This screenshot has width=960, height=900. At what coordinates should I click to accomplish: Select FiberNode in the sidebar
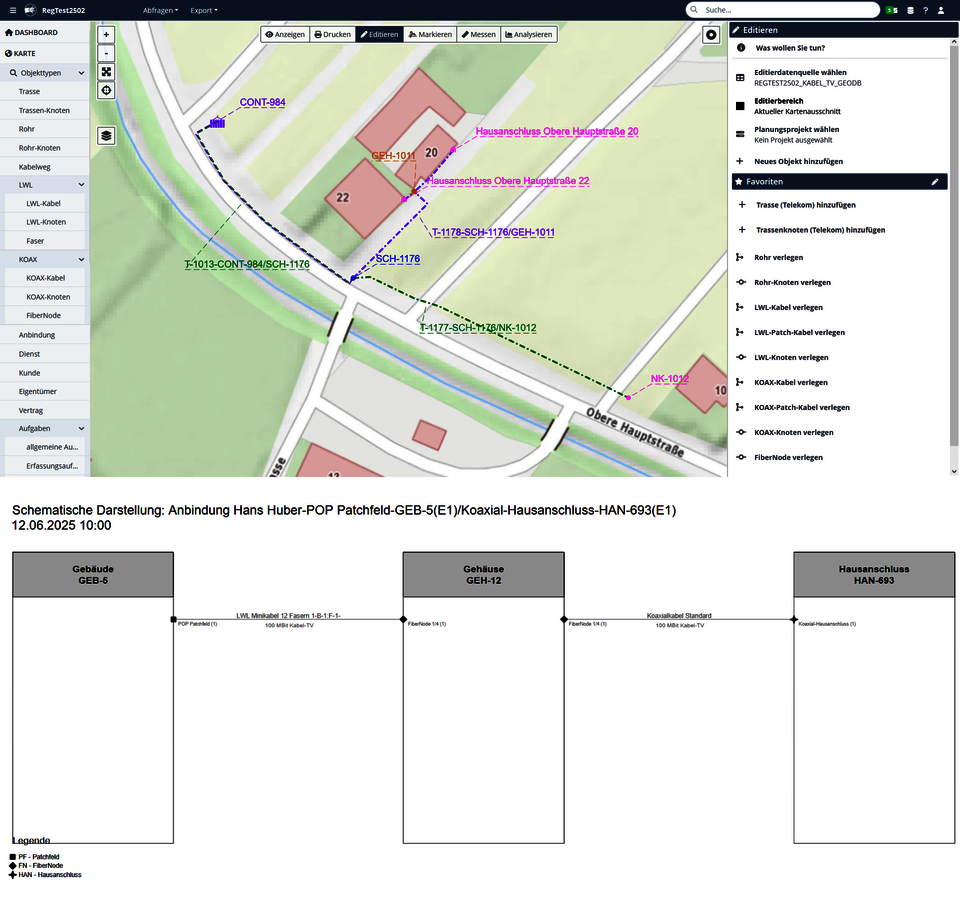pyautogui.click(x=44, y=315)
